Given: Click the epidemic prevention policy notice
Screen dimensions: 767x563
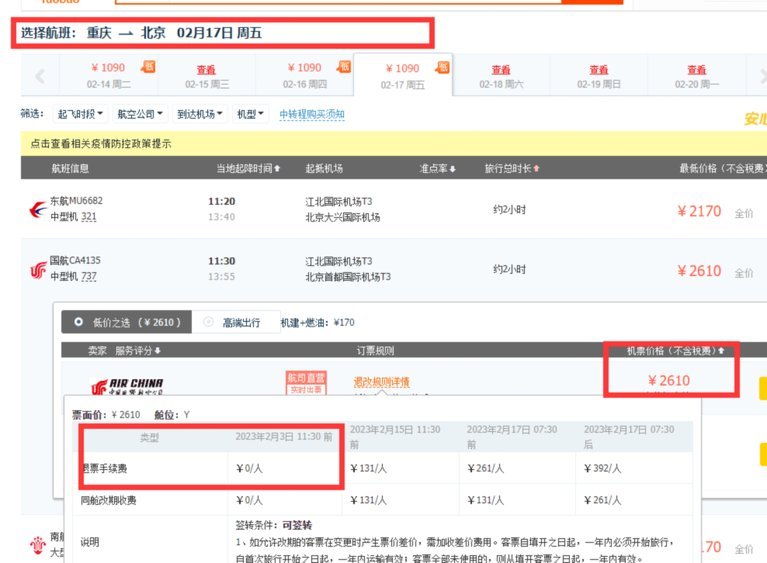Looking at the screenshot, I should (x=101, y=143).
